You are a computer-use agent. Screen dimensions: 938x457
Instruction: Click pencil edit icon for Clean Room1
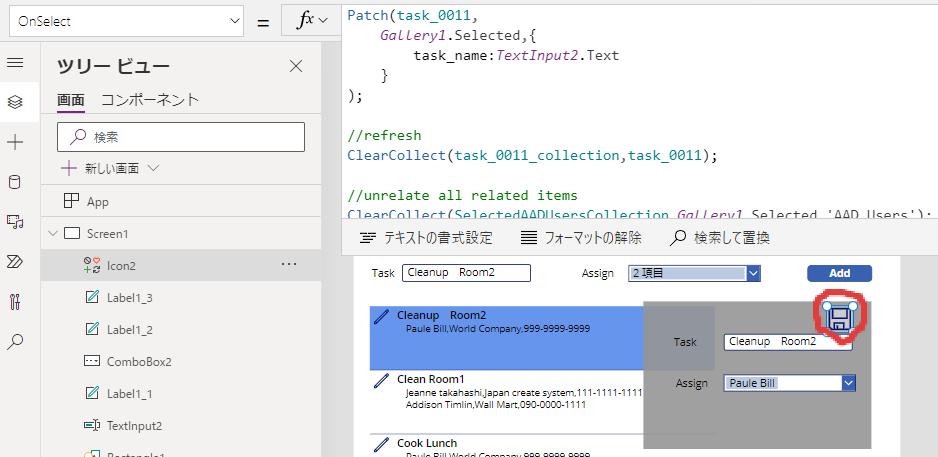click(380, 381)
